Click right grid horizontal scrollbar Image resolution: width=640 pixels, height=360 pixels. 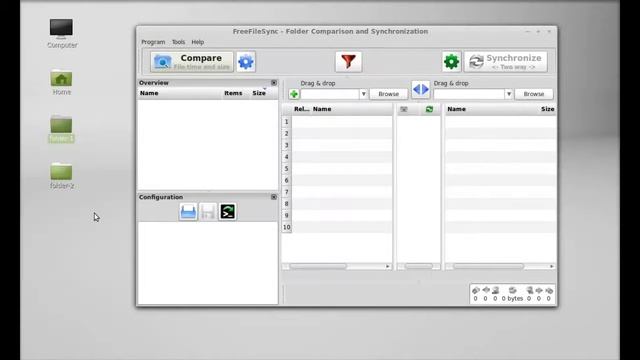coord(489,267)
